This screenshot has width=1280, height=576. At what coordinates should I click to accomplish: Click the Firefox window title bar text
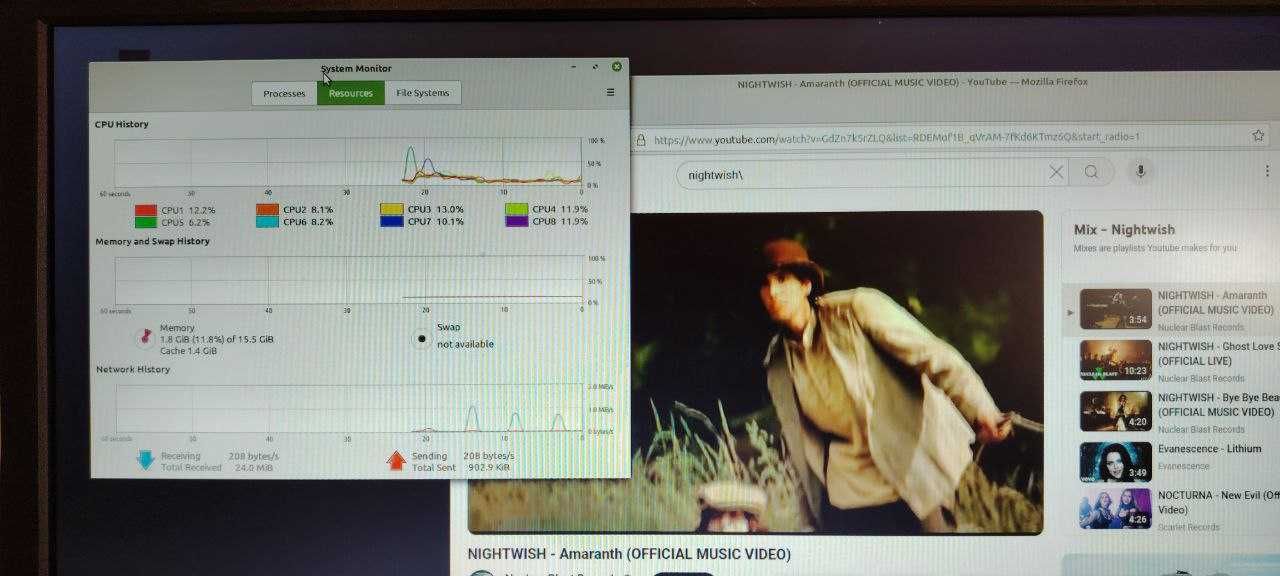tap(912, 82)
